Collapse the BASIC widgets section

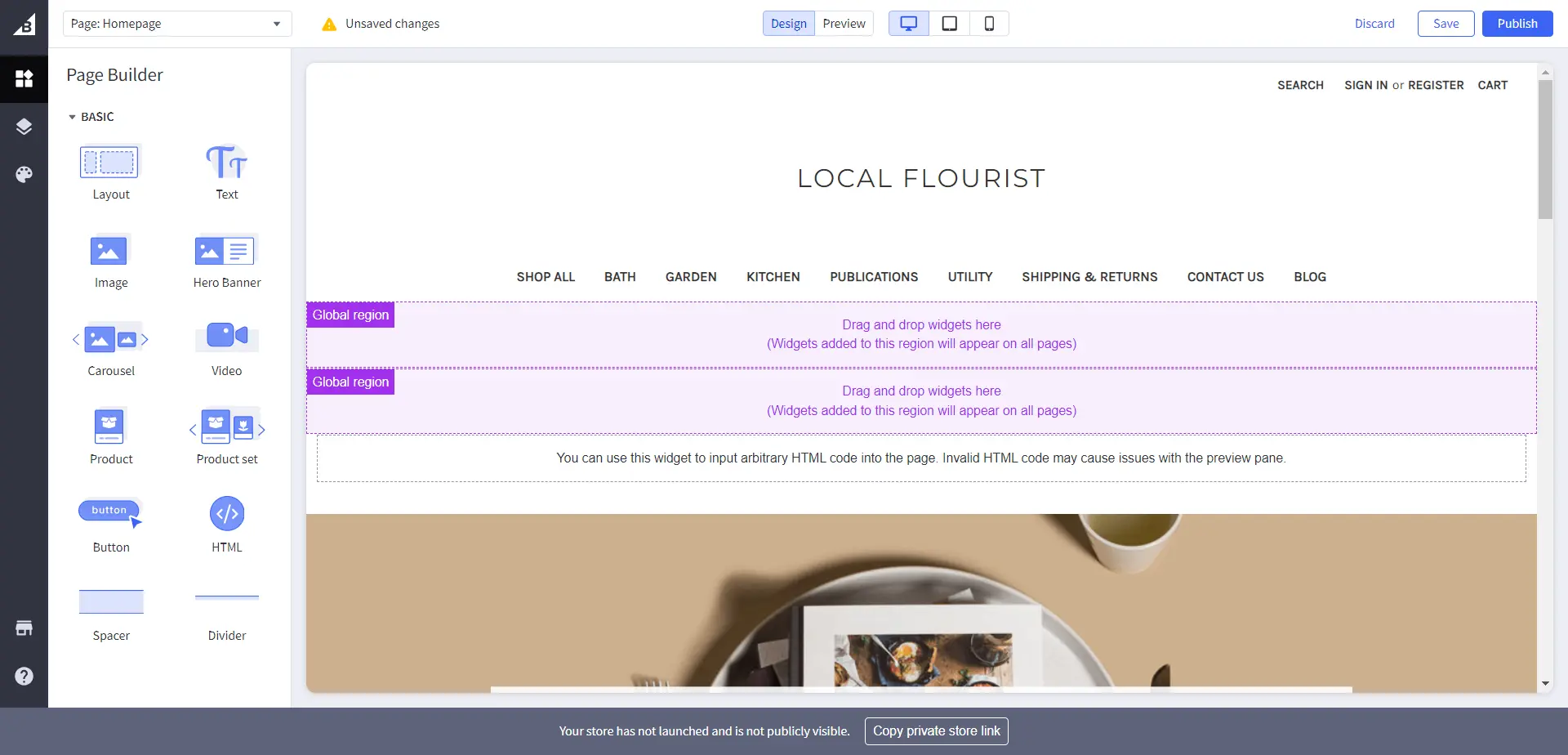[91, 117]
